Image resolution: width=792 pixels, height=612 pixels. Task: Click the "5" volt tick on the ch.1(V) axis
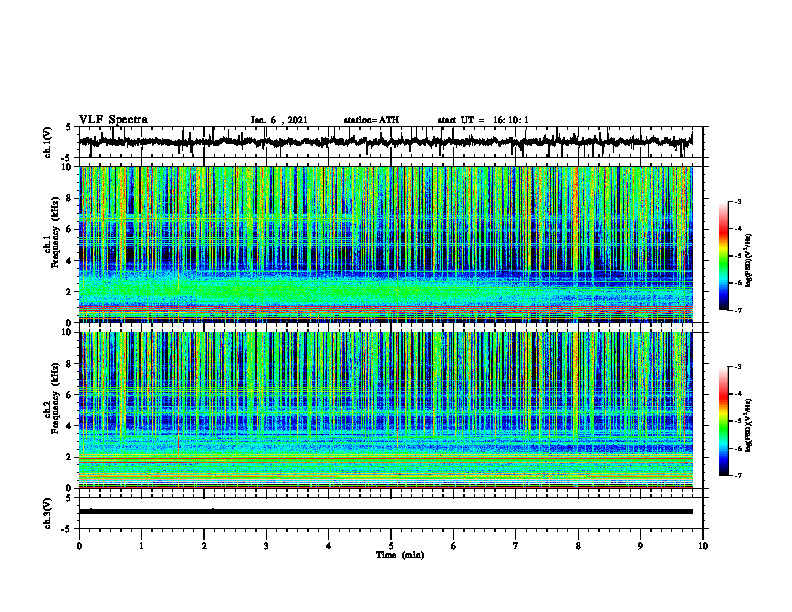click(x=68, y=128)
